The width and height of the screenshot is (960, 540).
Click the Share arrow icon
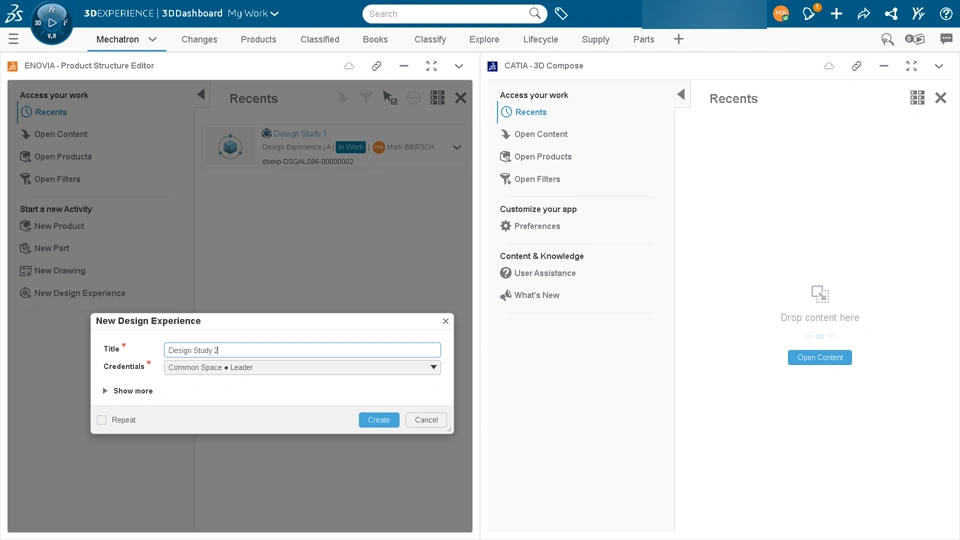tap(864, 13)
